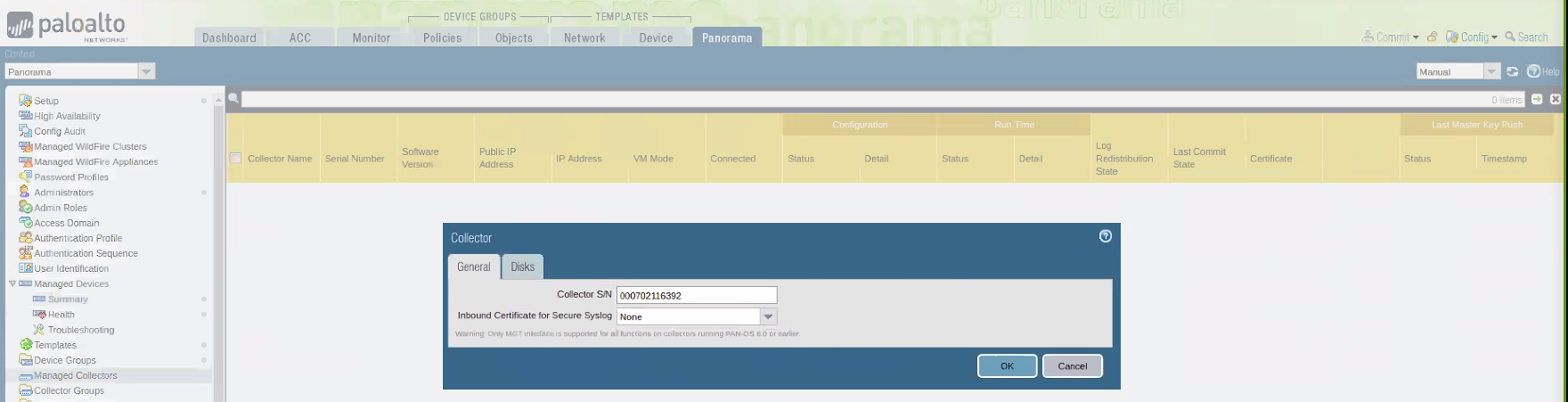Viewport: 1568px width, 402px height.
Task: Click the Collector Groups icon
Action: tap(25, 390)
